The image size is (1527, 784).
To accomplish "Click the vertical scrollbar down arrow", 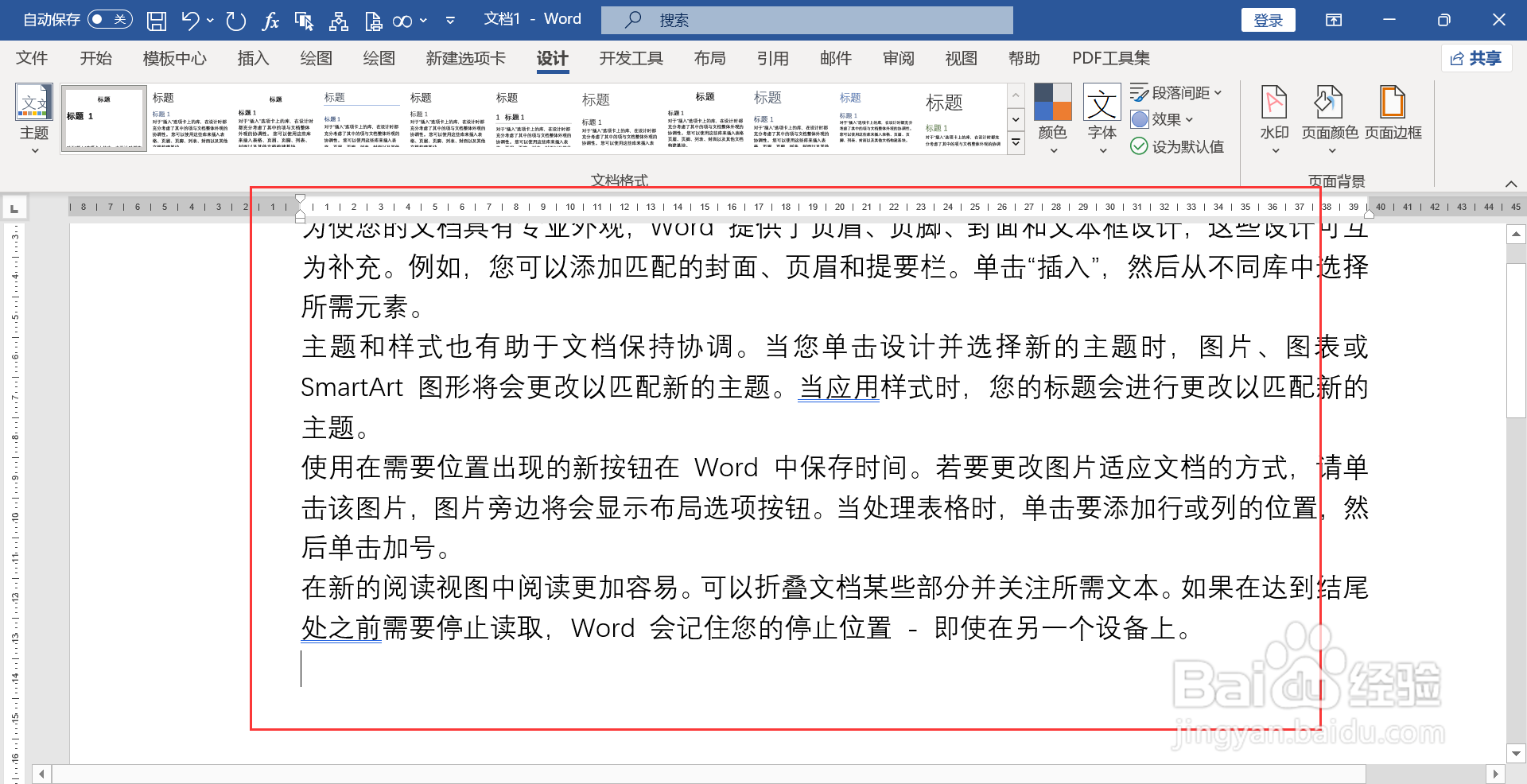I will 1516,753.
